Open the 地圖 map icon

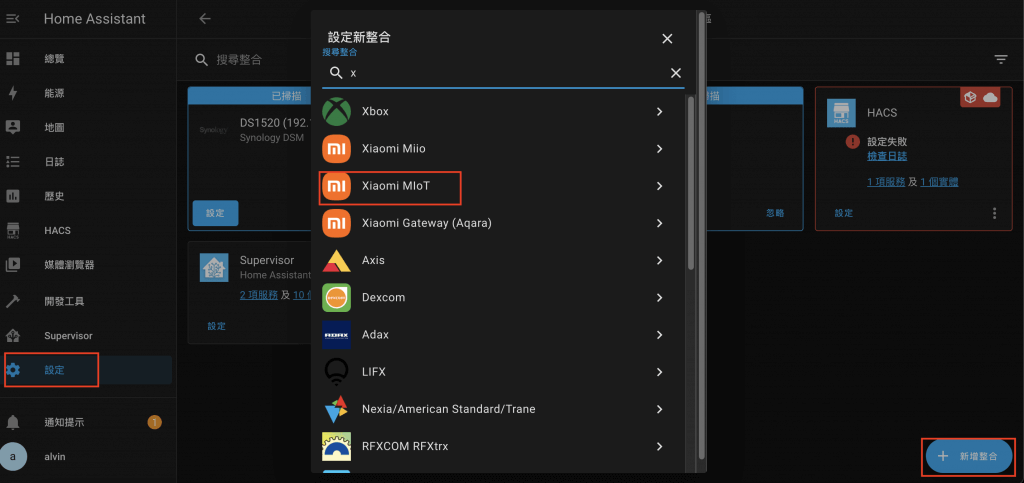(x=13, y=127)
